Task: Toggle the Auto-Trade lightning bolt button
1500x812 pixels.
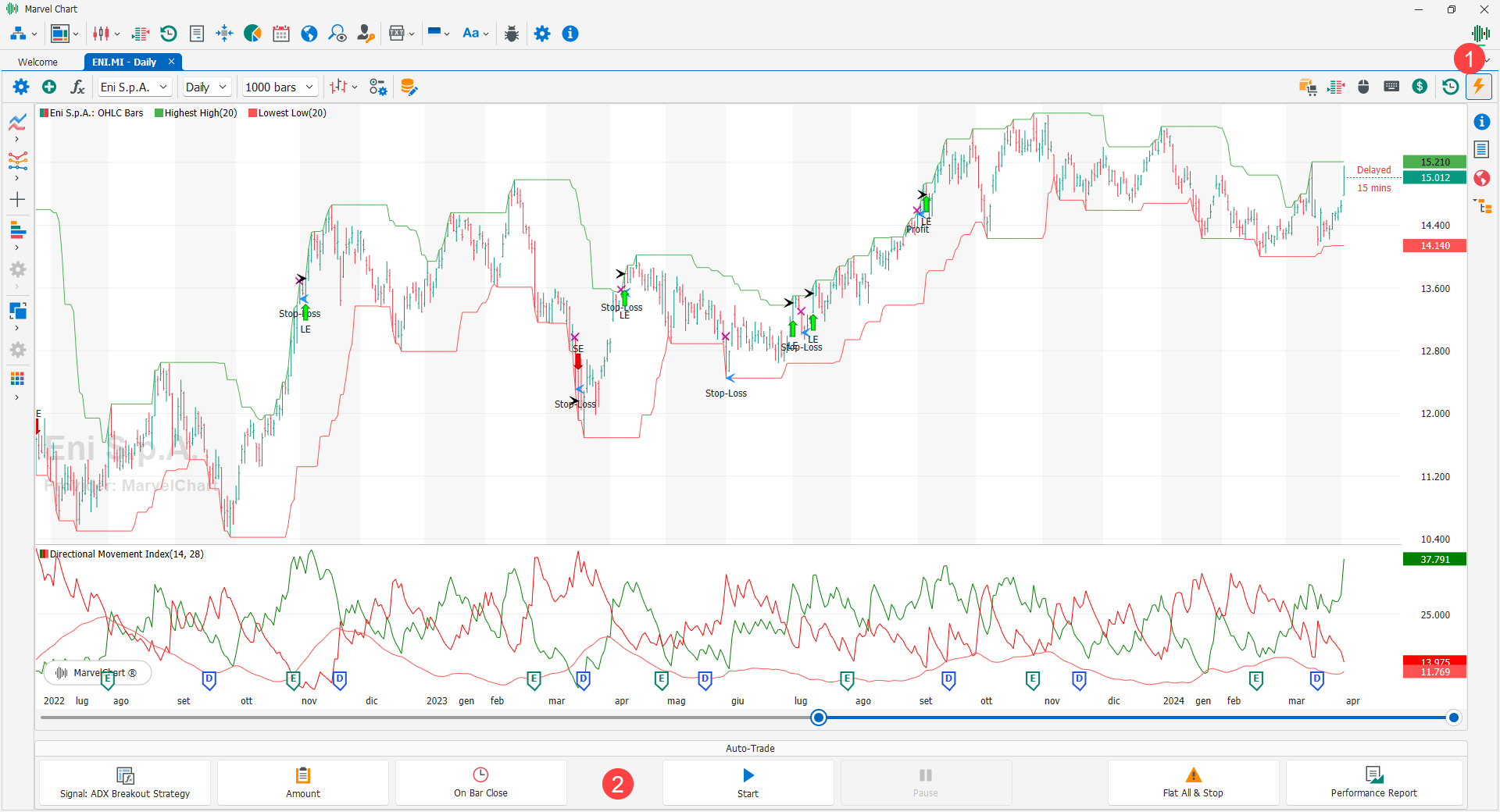Action: coord(1478,87)
